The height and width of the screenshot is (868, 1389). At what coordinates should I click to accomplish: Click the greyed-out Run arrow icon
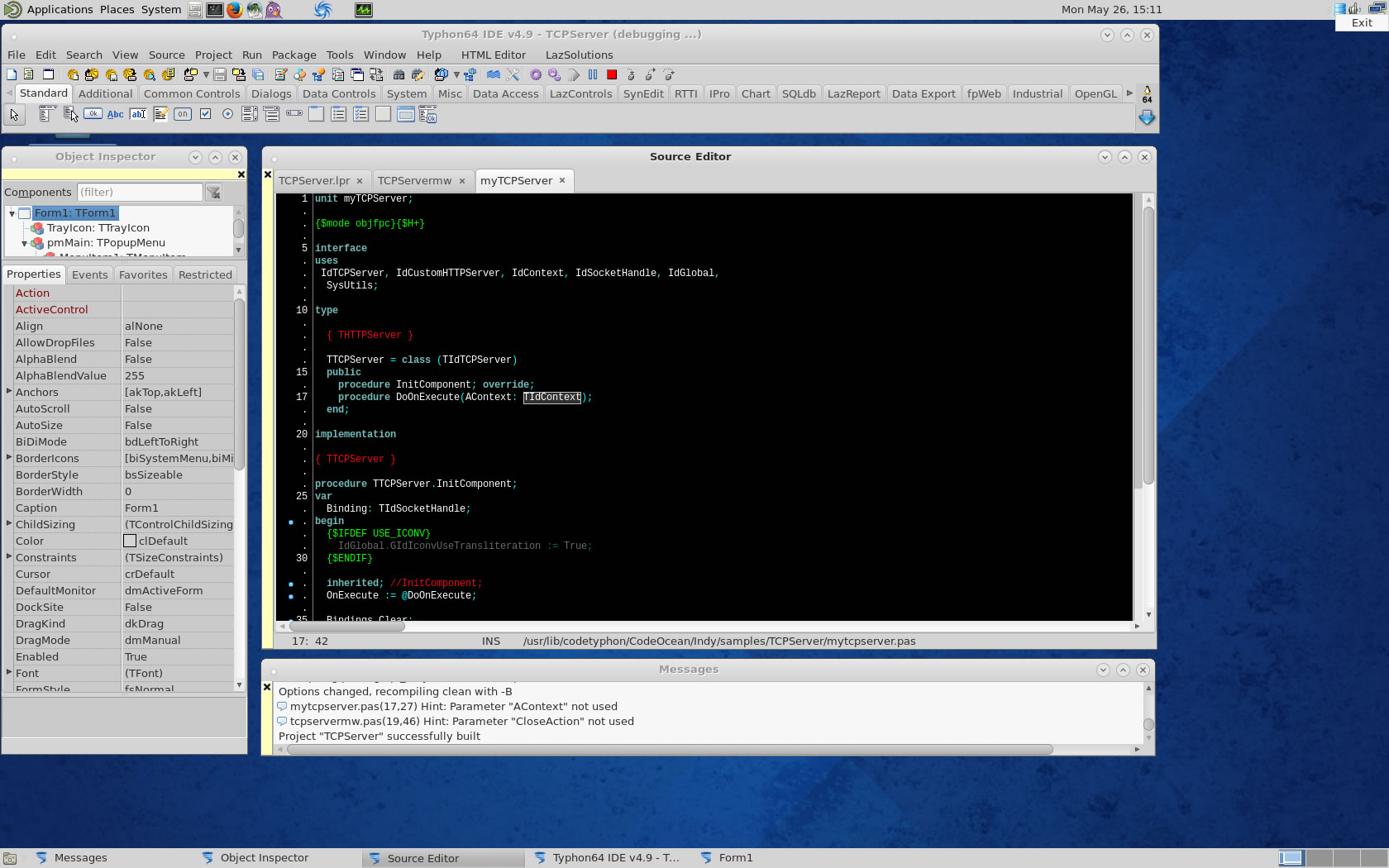pos(574,74)
